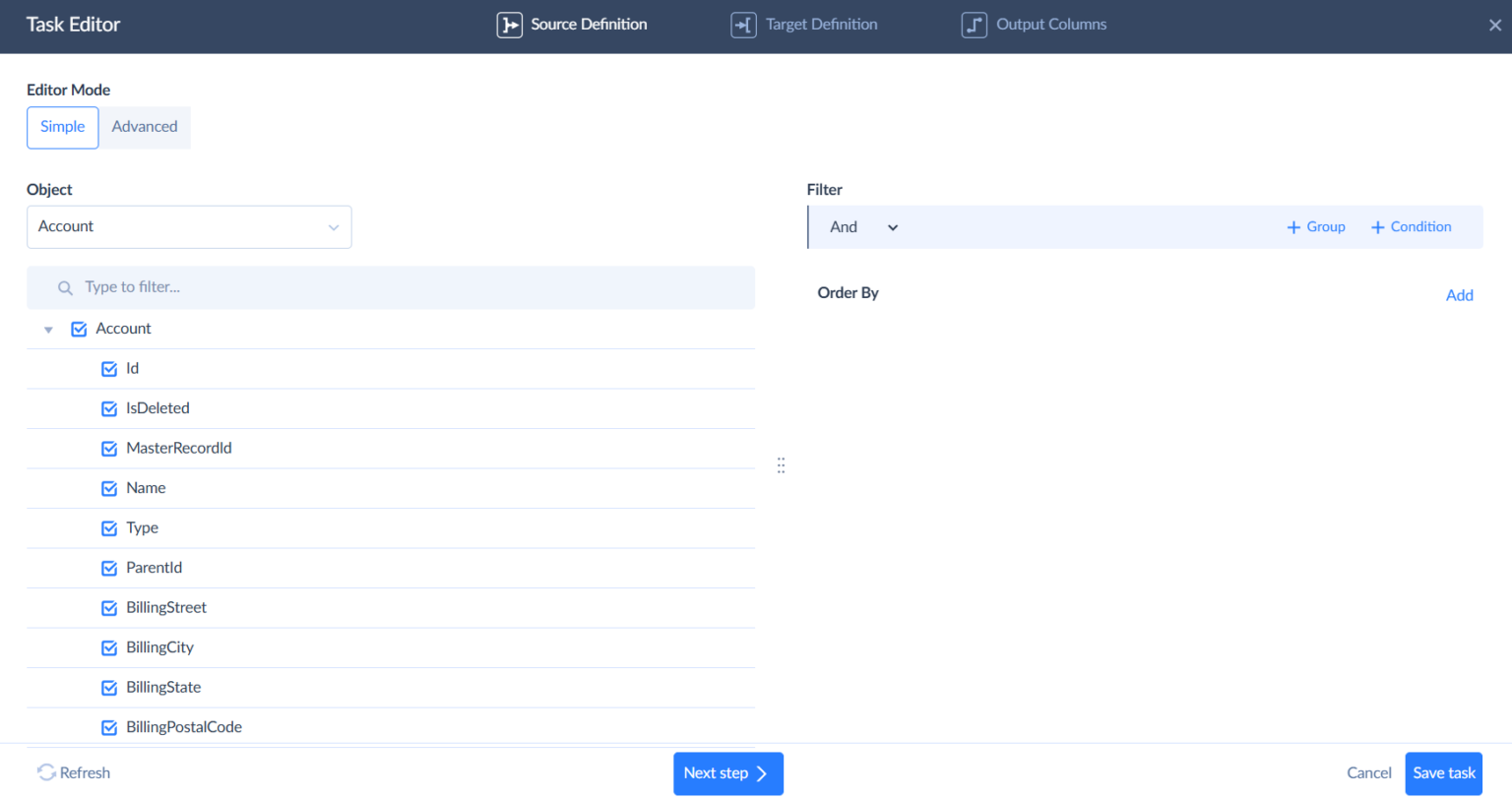Click the plus icon next to Group
1512x799 pixels.
point(1291,226)
